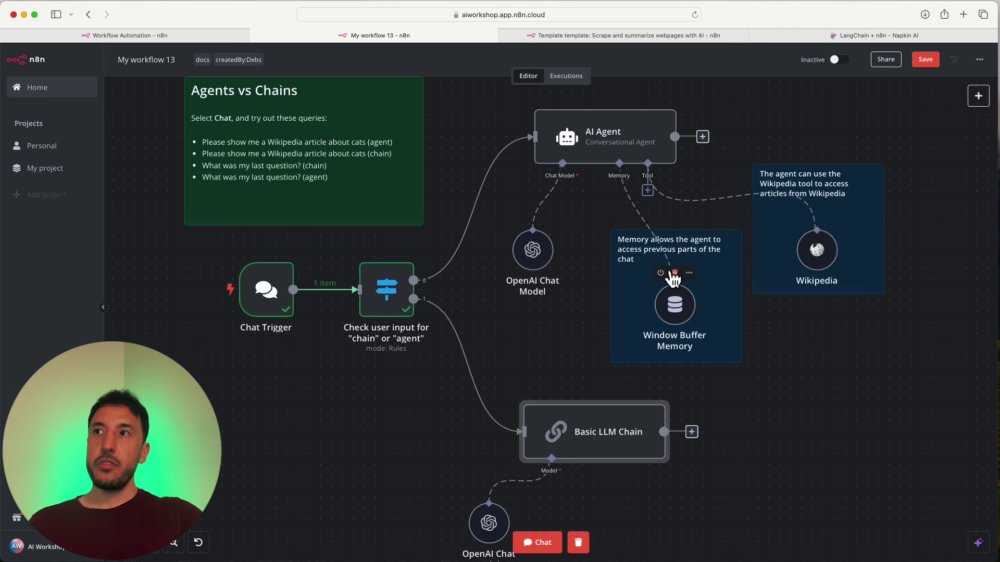Screen dimensions: 1000x562
Task: Add node after Basic LLM Chain output
Action: click(691, 432)
